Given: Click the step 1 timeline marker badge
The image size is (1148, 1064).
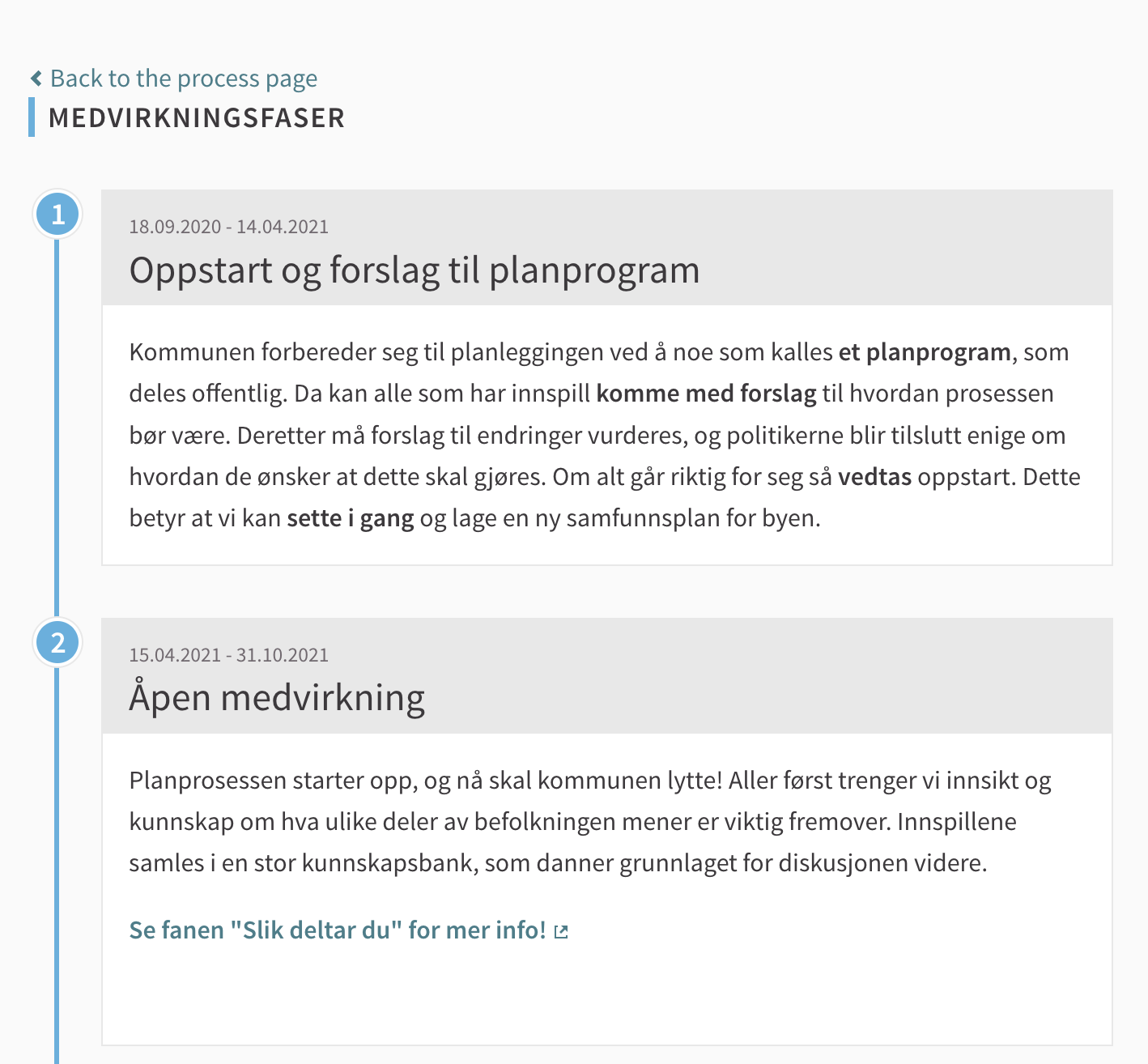Looking at the screenshot, I should 57,214.
